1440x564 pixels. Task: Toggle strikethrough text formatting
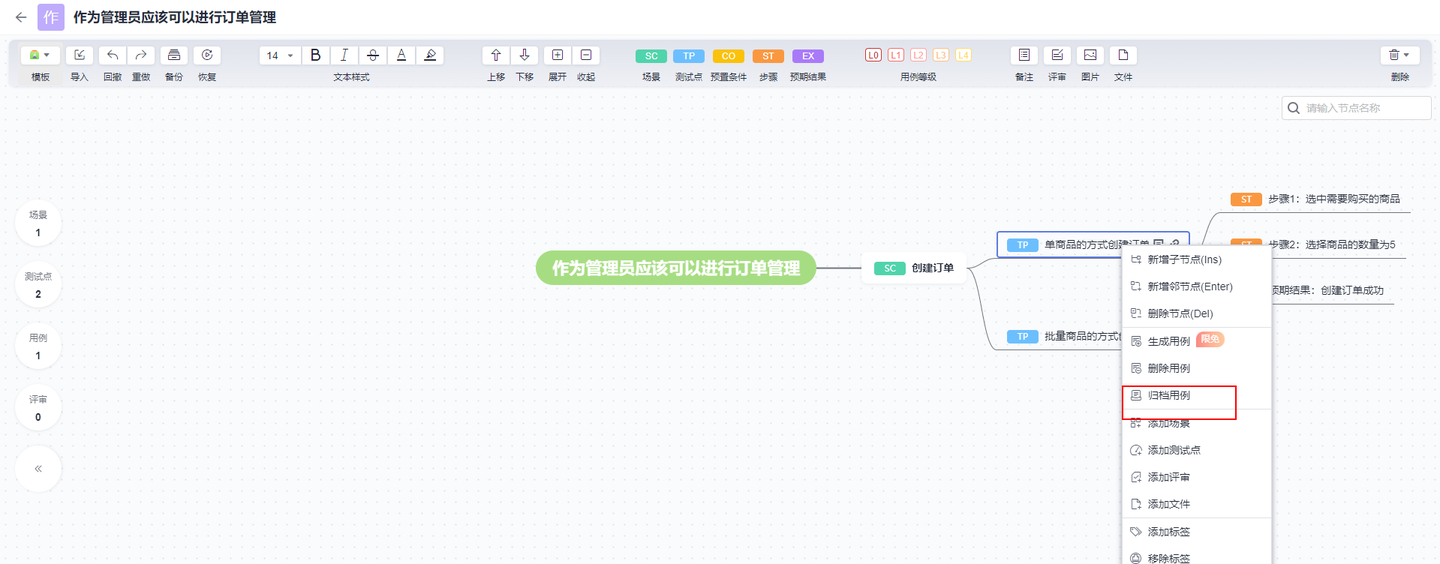coord(373,55)
